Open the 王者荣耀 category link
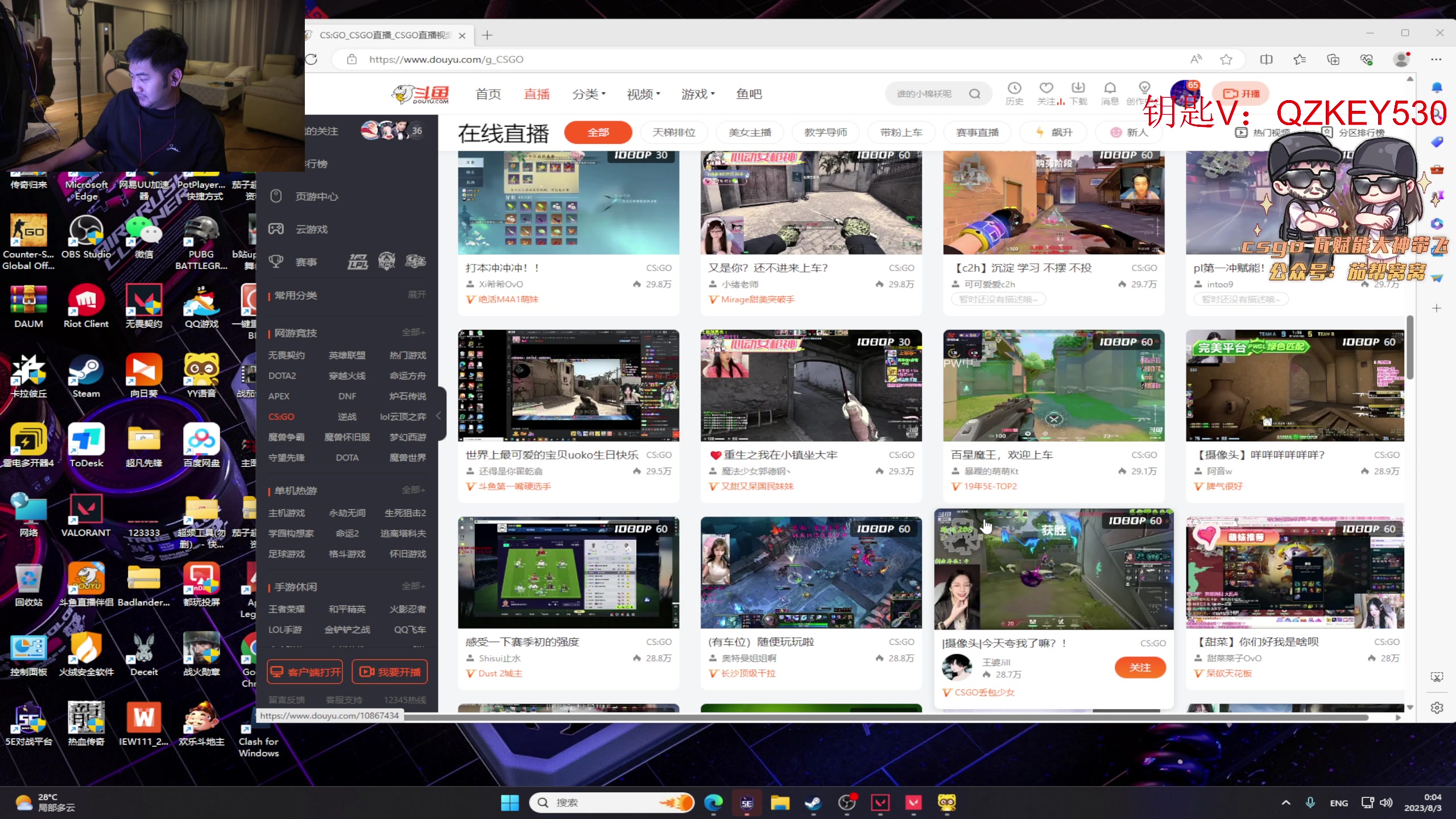Viewport: 1456px width, 819px height. click(x=287, y=609)
